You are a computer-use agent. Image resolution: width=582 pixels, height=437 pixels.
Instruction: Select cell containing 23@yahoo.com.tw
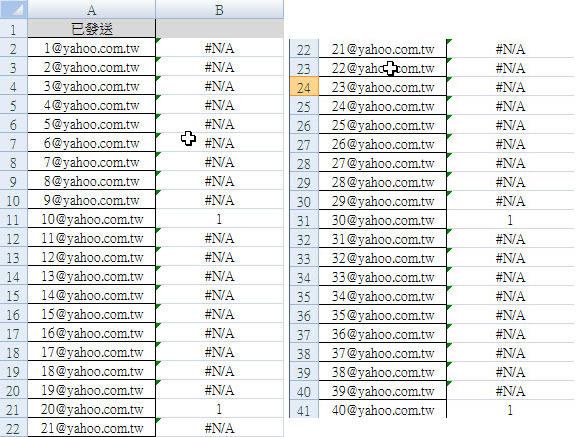click(383, 87)
